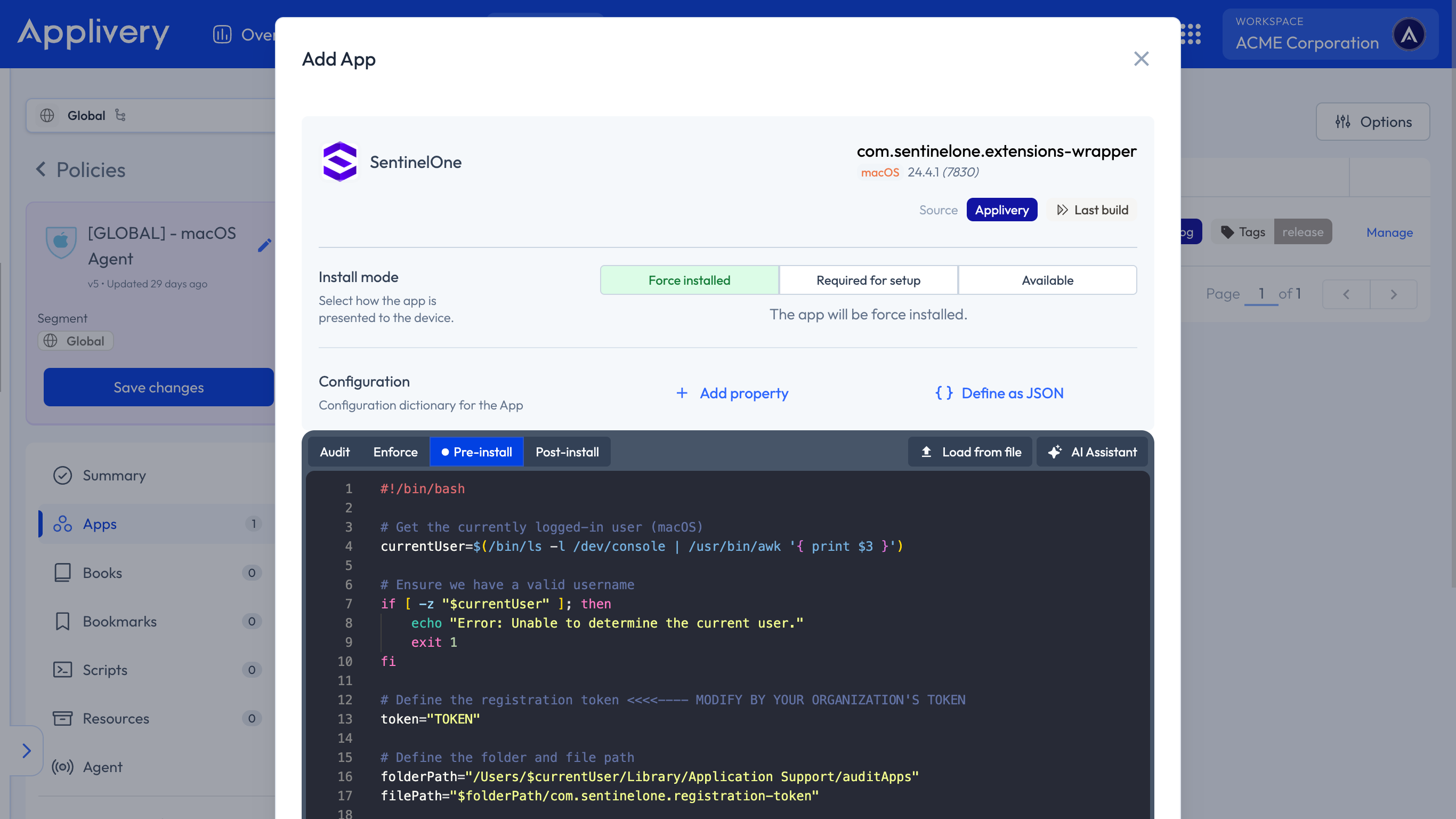Click the segment tree icon beside Global
Screen dimensions: 1456x819
pos(120,115)
